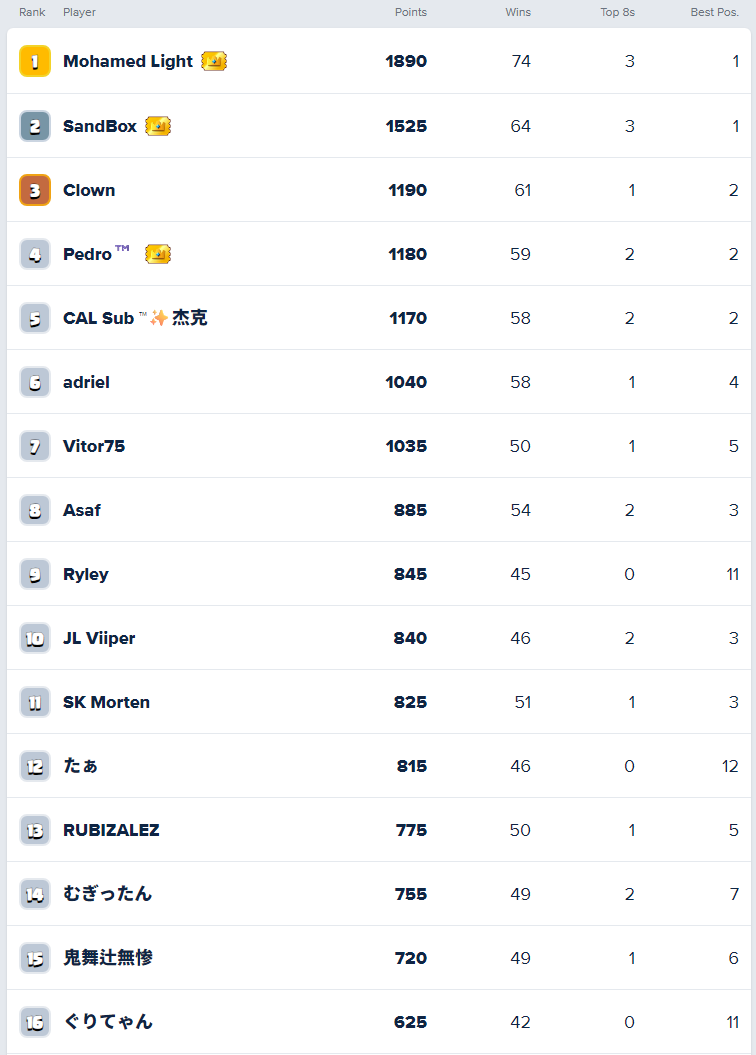Click sparkle emoji in CAL Sub name
Image resolution: width=756 pixels, height=1055 pixels.
coord(159,318)
